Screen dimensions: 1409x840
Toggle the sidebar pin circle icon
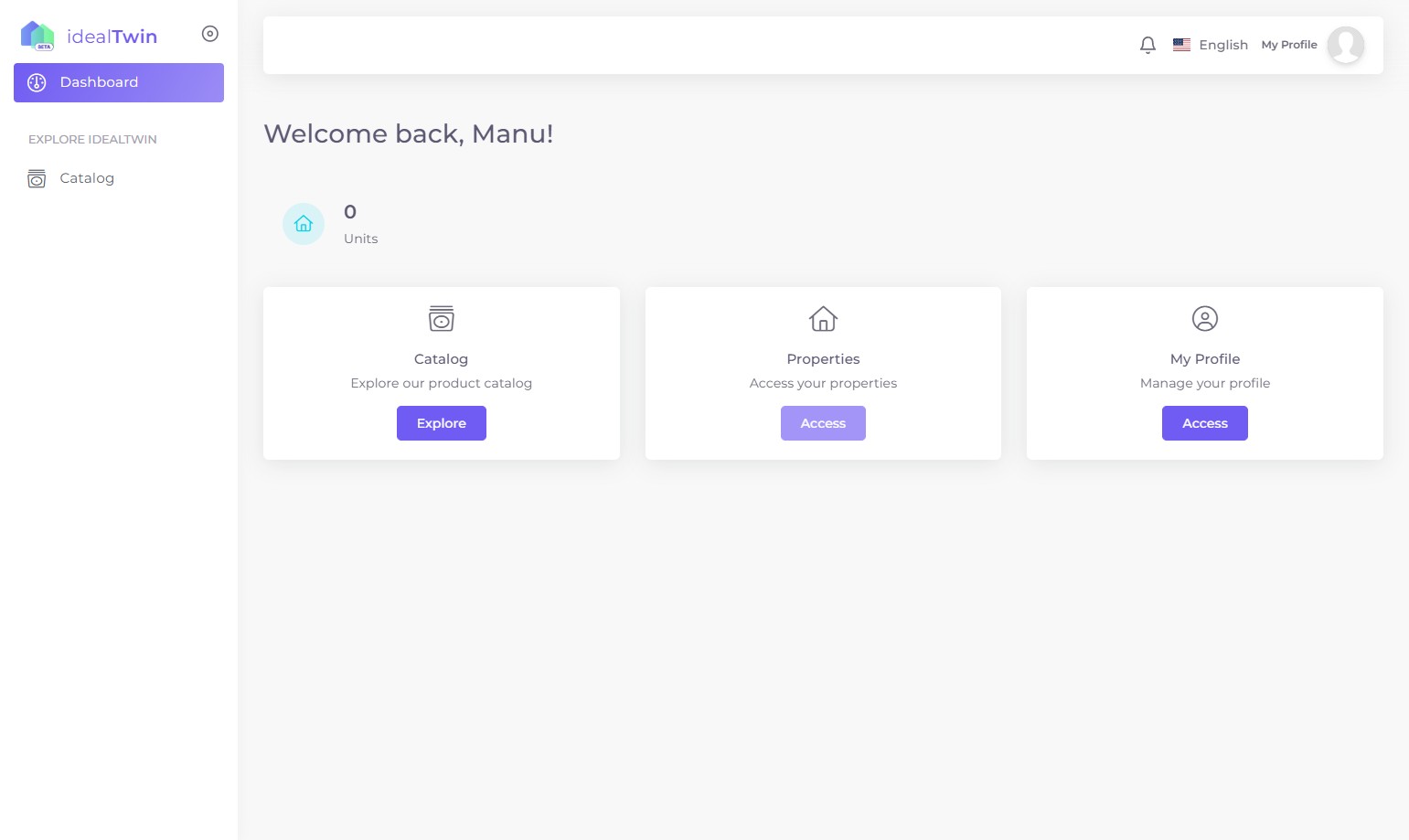click(210, 34)
